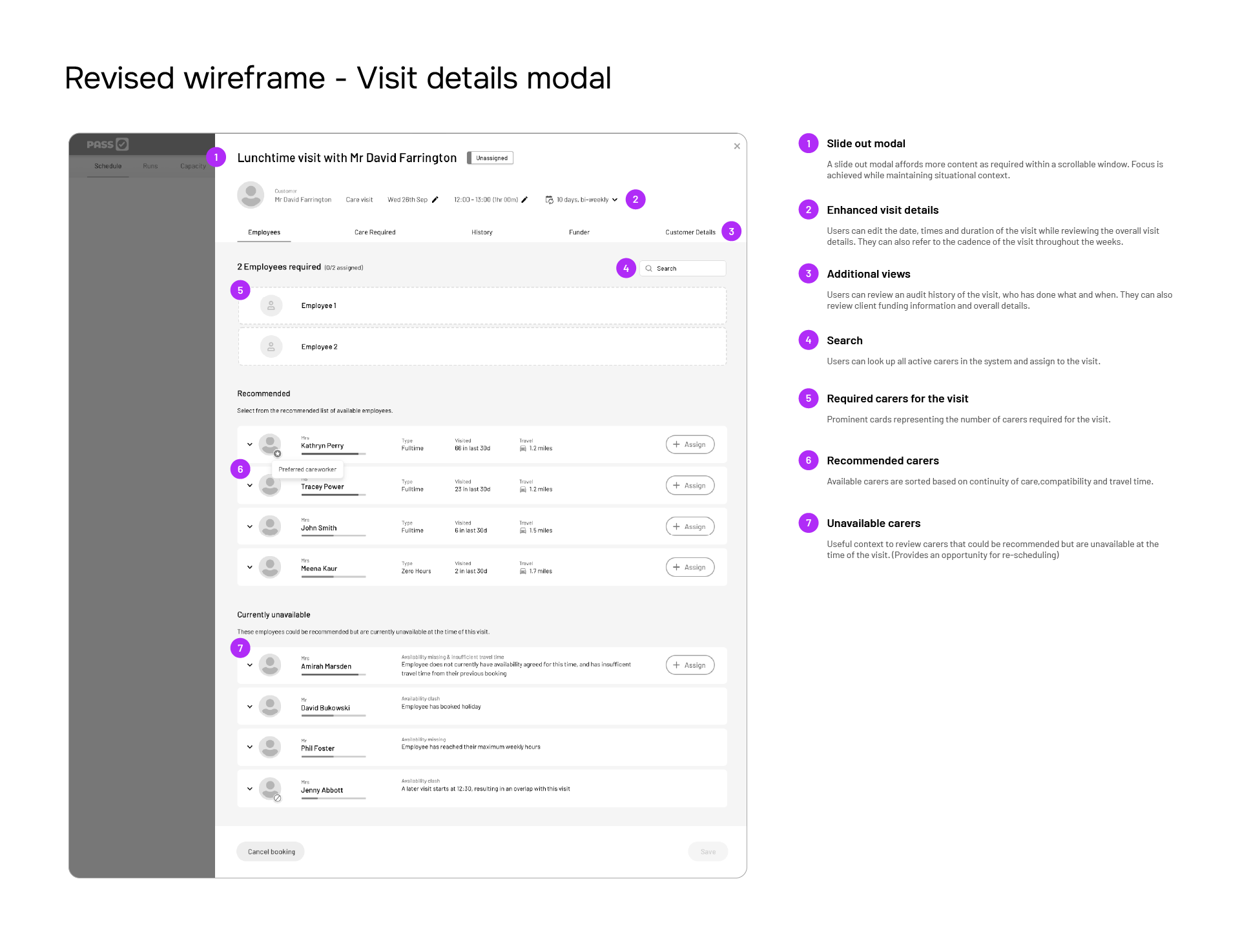Click Phil Foster's avatar

point(270,747)
